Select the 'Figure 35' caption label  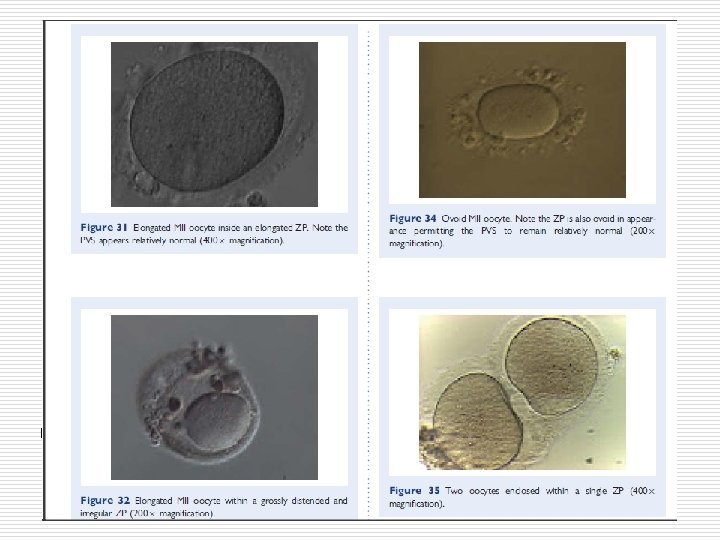click(x=414, y=491)
